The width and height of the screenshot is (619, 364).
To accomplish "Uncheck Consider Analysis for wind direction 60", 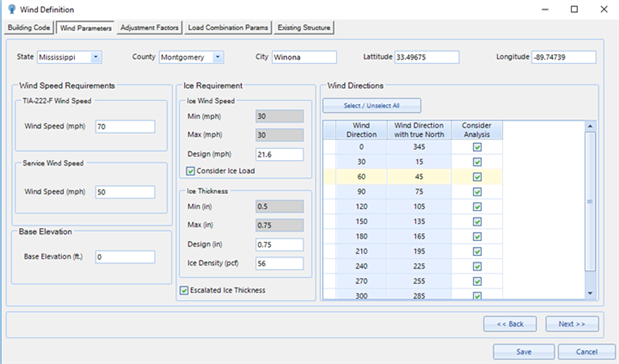I will tap(477, 177).
